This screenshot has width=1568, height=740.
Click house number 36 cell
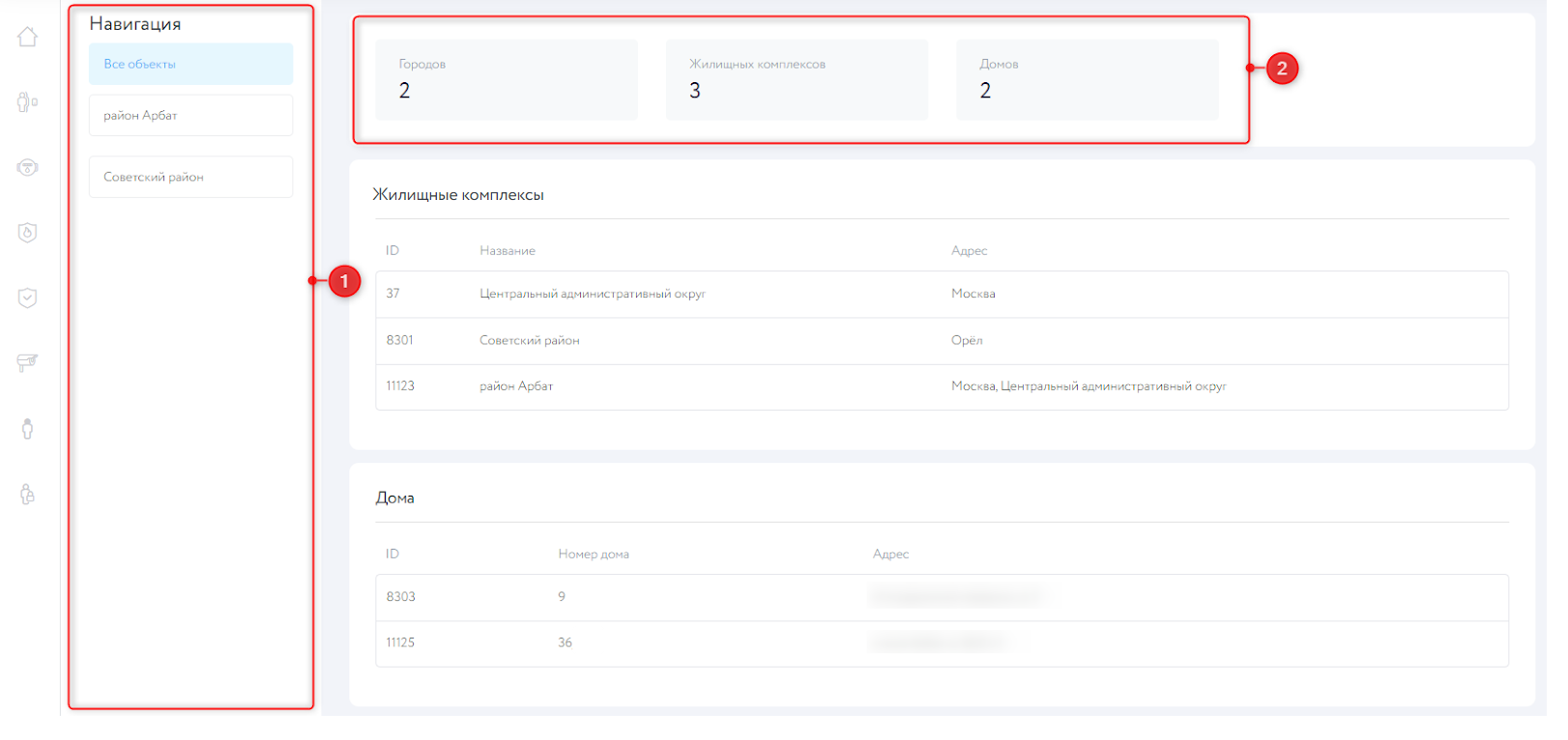pos(565,642)
